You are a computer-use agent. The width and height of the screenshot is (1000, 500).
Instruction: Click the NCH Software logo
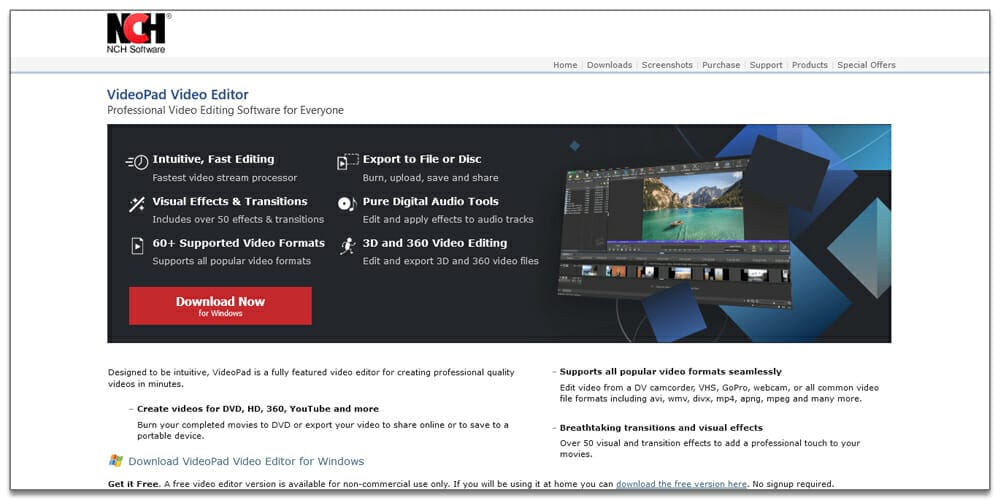[138, 33]
